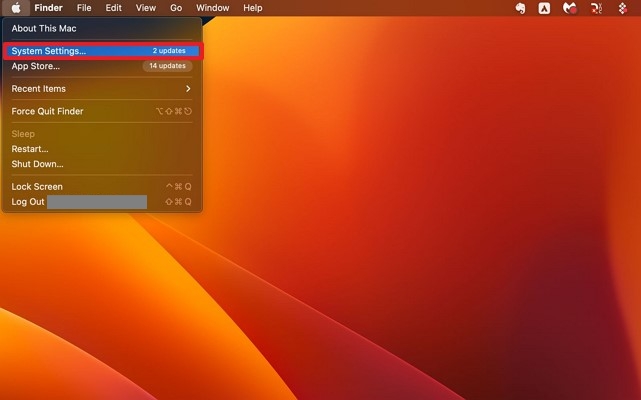Select Restart... in the Apple menu

point(30,149)
